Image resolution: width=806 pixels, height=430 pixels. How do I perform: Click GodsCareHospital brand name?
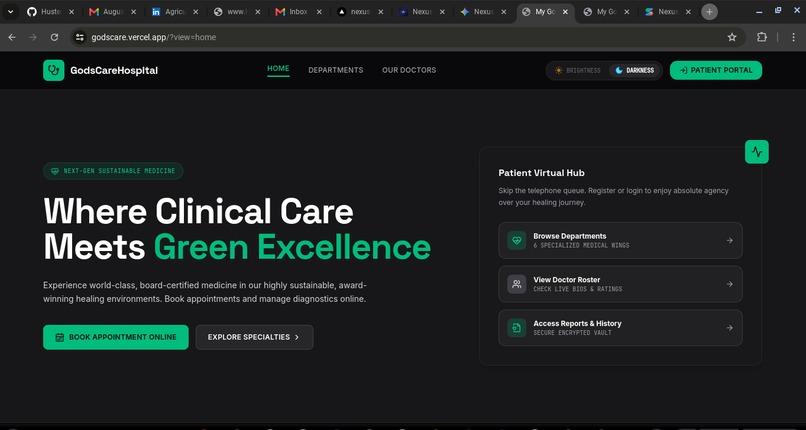(x=114, y=71)
